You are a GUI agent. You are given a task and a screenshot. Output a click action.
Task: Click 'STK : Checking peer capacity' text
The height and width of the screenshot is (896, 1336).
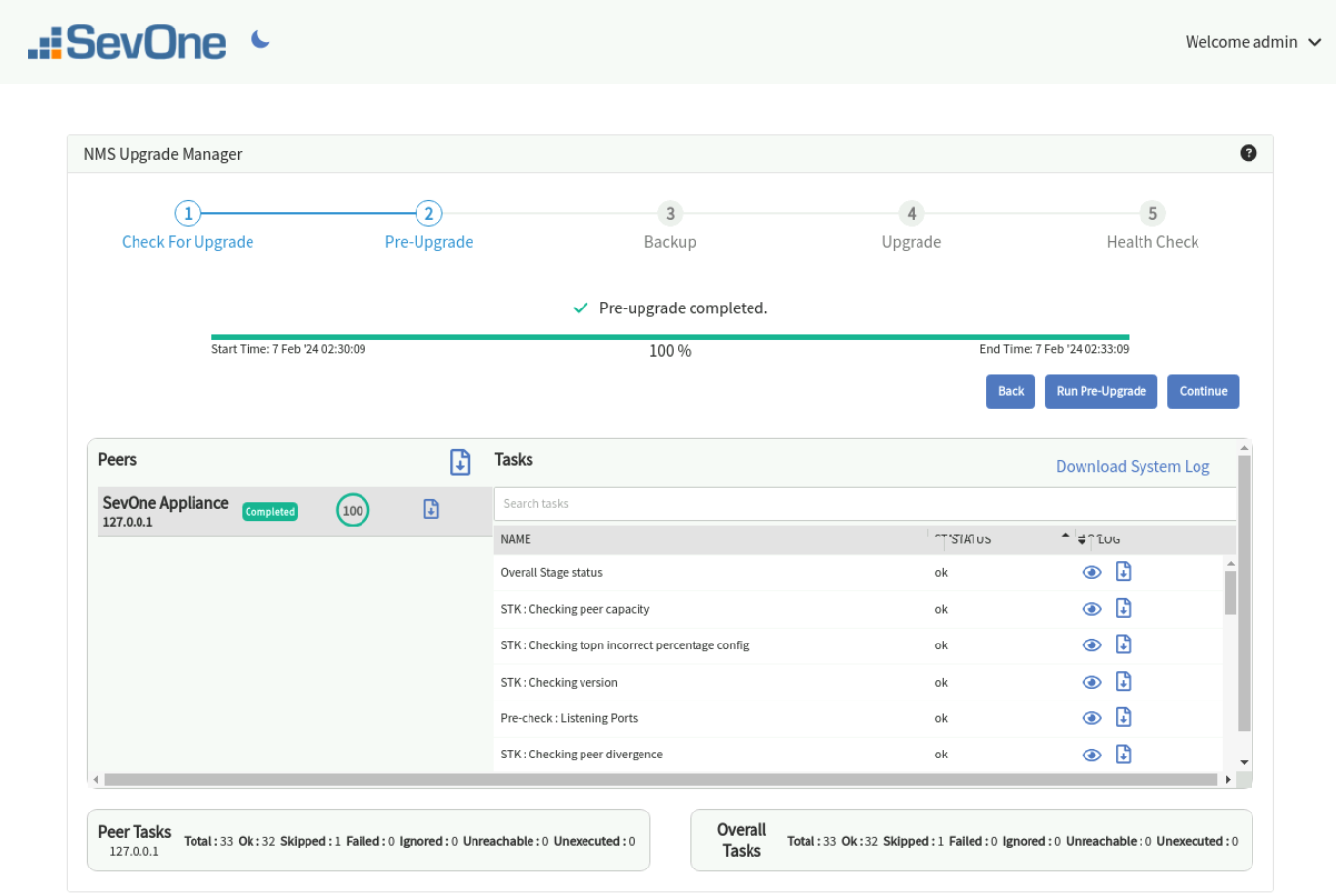tap(575, 609)
